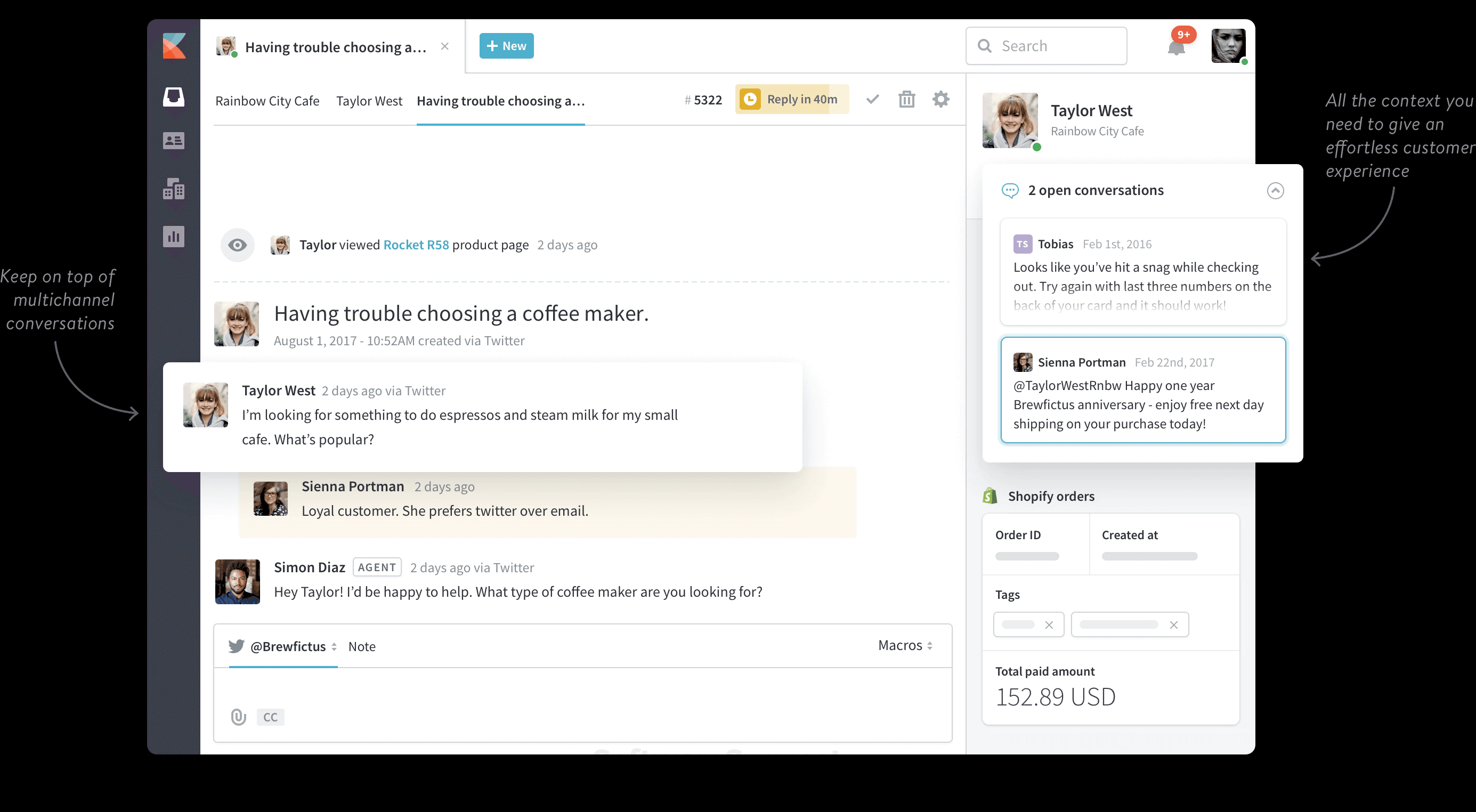The width and height of the screenshot is (1476, 812).
Task: Mark conversation complete with checkmark icon
Action: pos(872,100)
